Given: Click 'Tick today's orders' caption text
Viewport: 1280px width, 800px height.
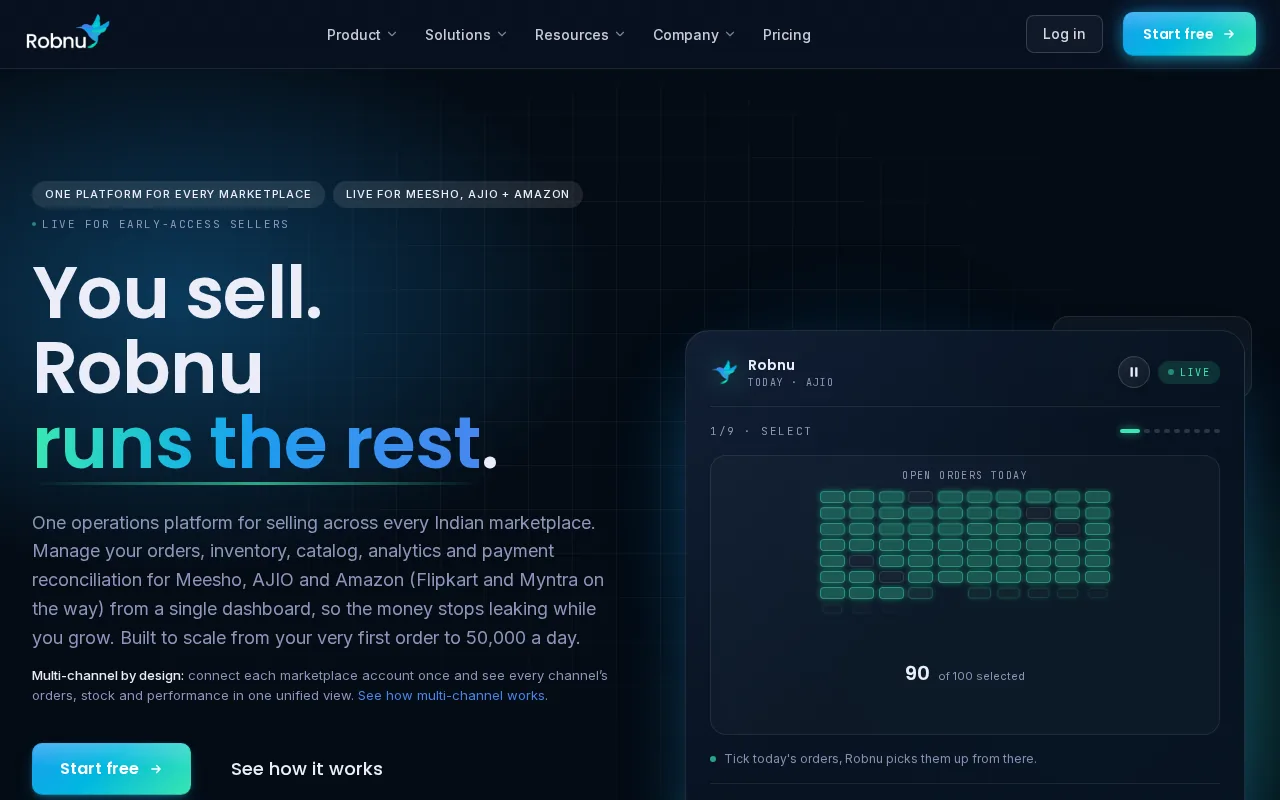Looking at the screenshot, I should click(x=880, y=759).
